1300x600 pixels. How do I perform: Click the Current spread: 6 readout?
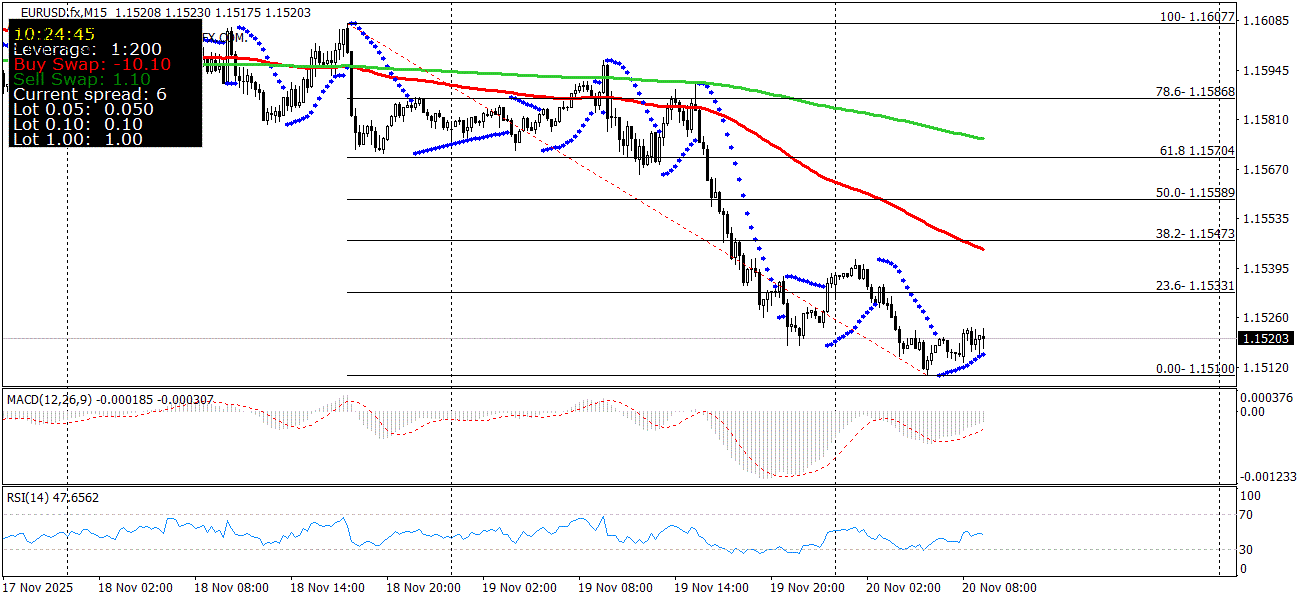[x=90, y=94]
